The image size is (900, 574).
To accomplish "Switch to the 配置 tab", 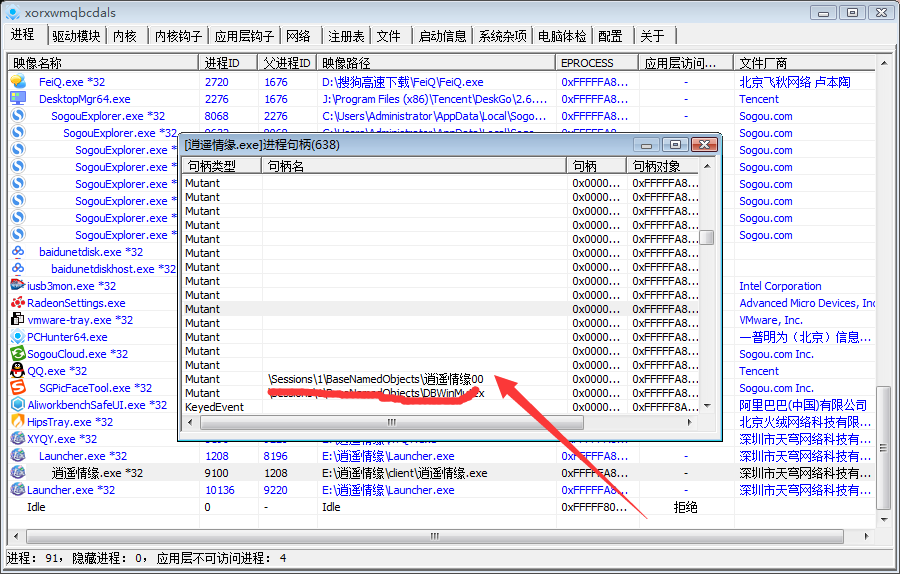I will (610, 36).
